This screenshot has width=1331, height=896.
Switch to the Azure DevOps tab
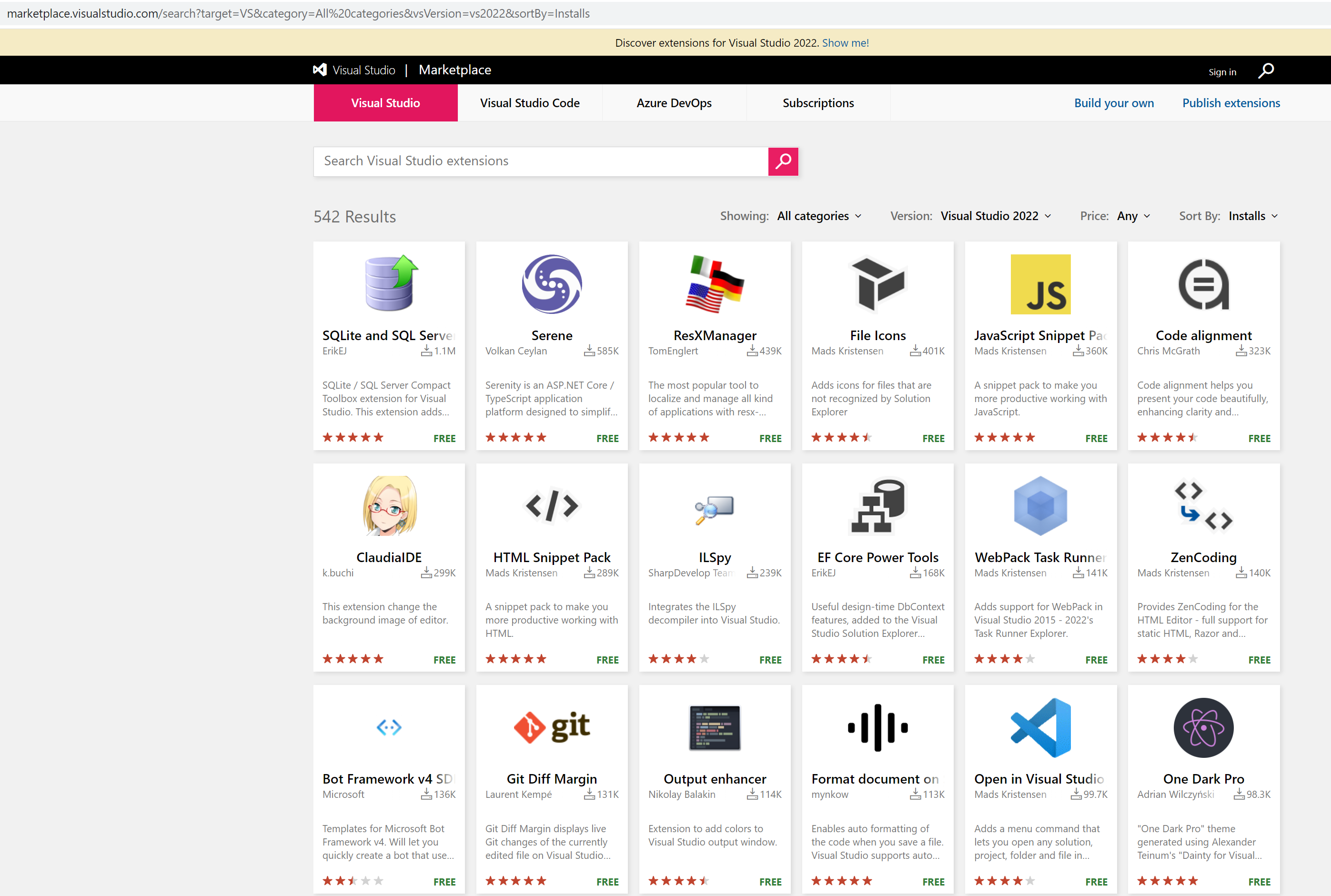point(674,103)
